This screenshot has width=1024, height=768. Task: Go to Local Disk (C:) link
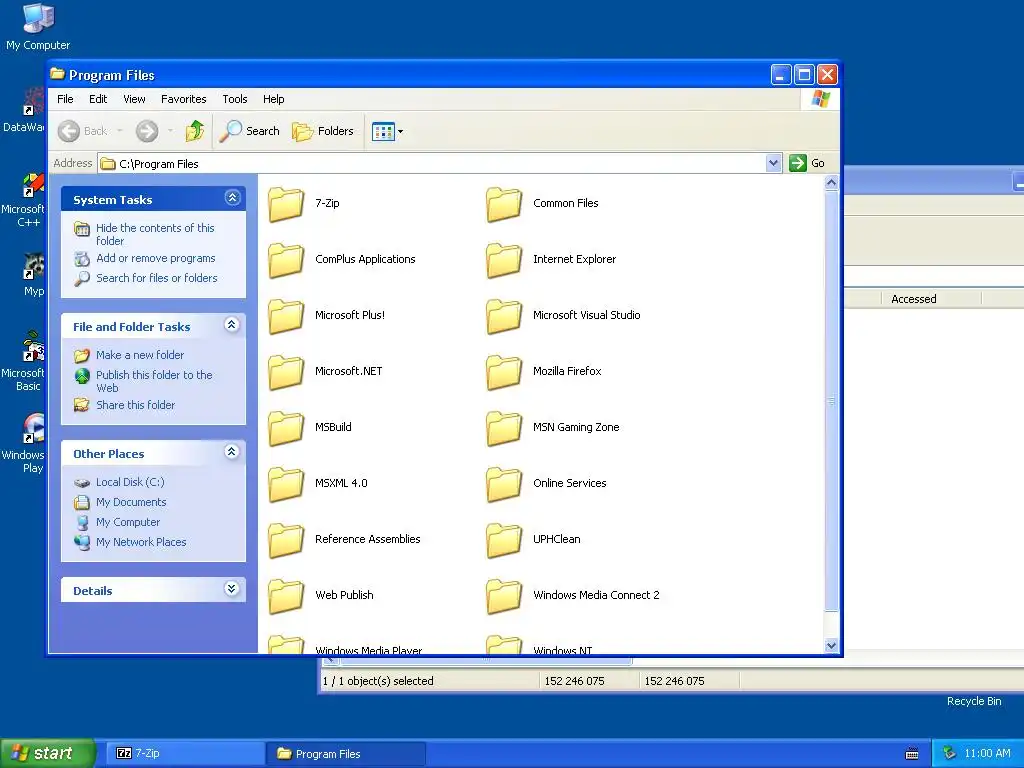(130, 483)
